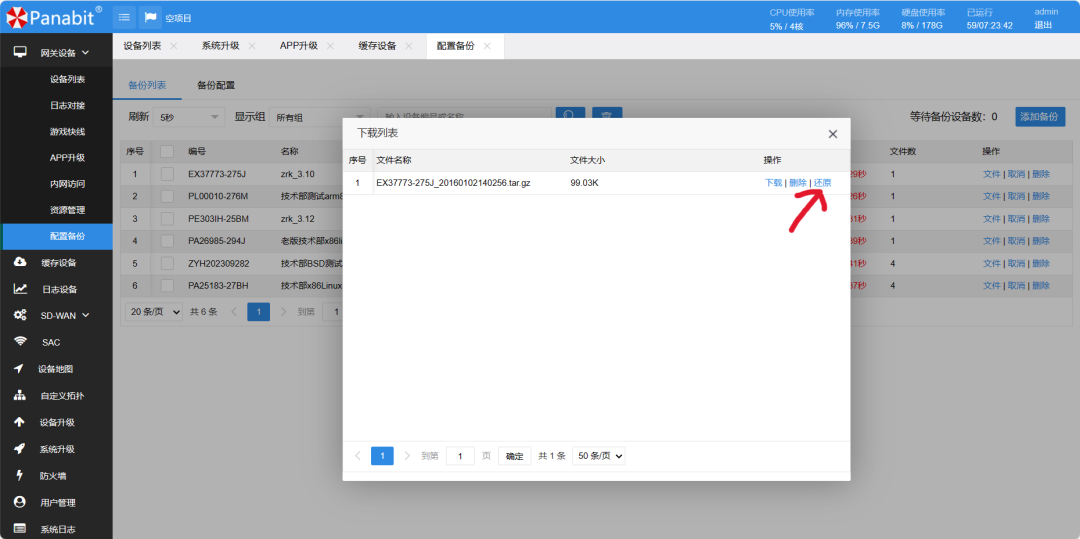Click the flag icon in header
1080x539 pixels.
tap(150, 17)
